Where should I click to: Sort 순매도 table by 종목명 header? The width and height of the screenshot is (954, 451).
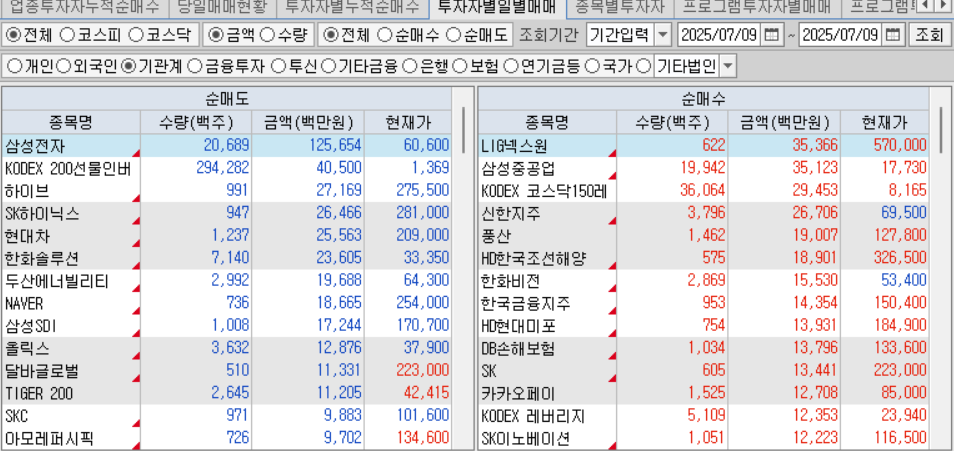click(71, 123)
